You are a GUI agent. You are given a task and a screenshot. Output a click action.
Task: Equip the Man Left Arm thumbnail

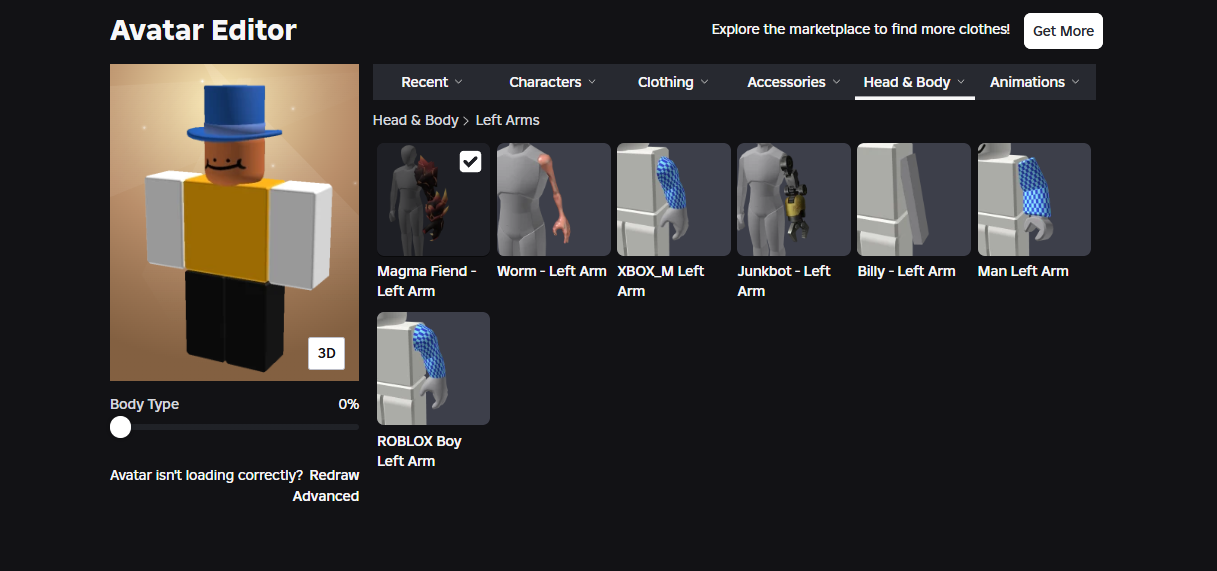[x=1034, y=199]
